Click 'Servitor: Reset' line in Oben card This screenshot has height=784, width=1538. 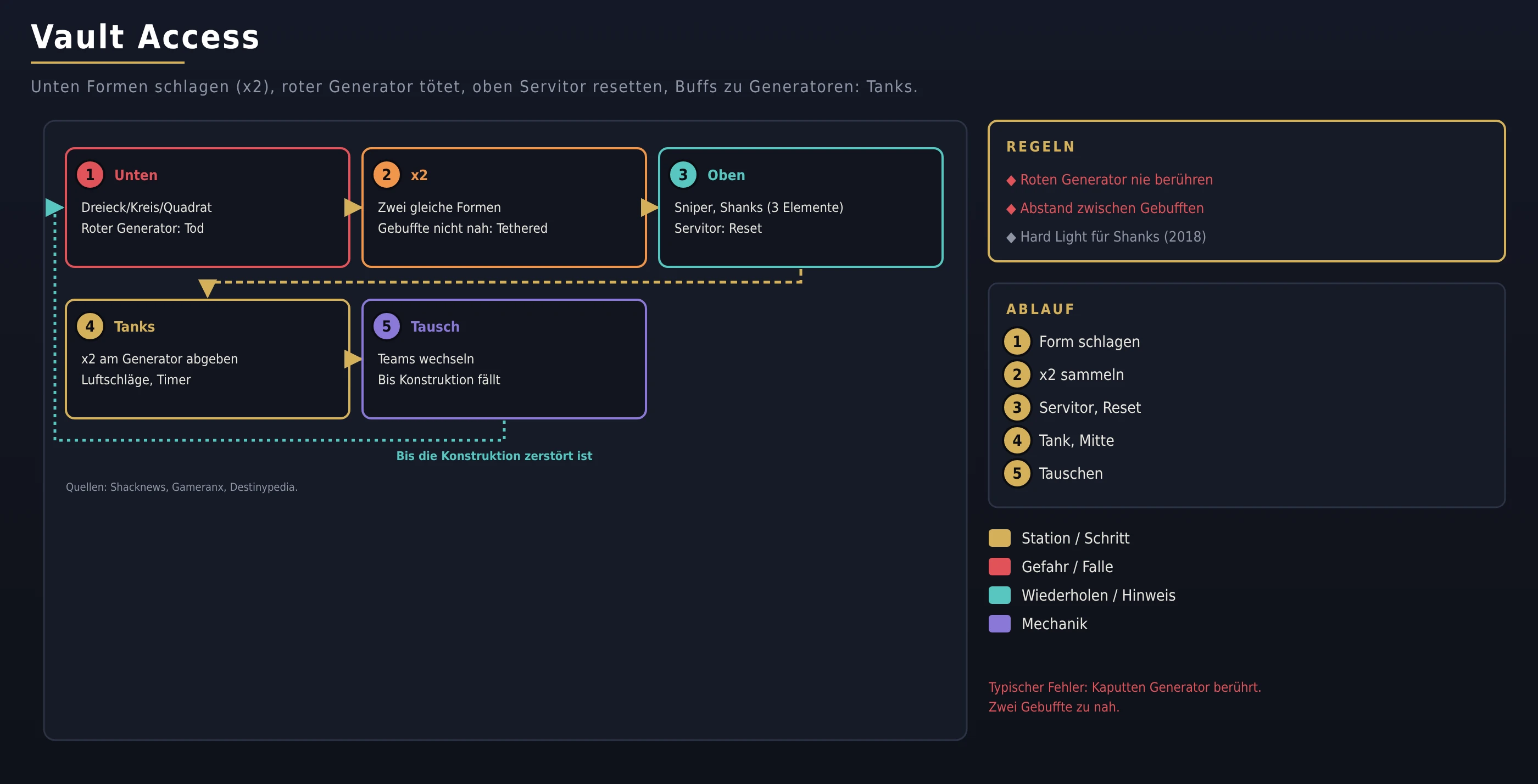718,228
